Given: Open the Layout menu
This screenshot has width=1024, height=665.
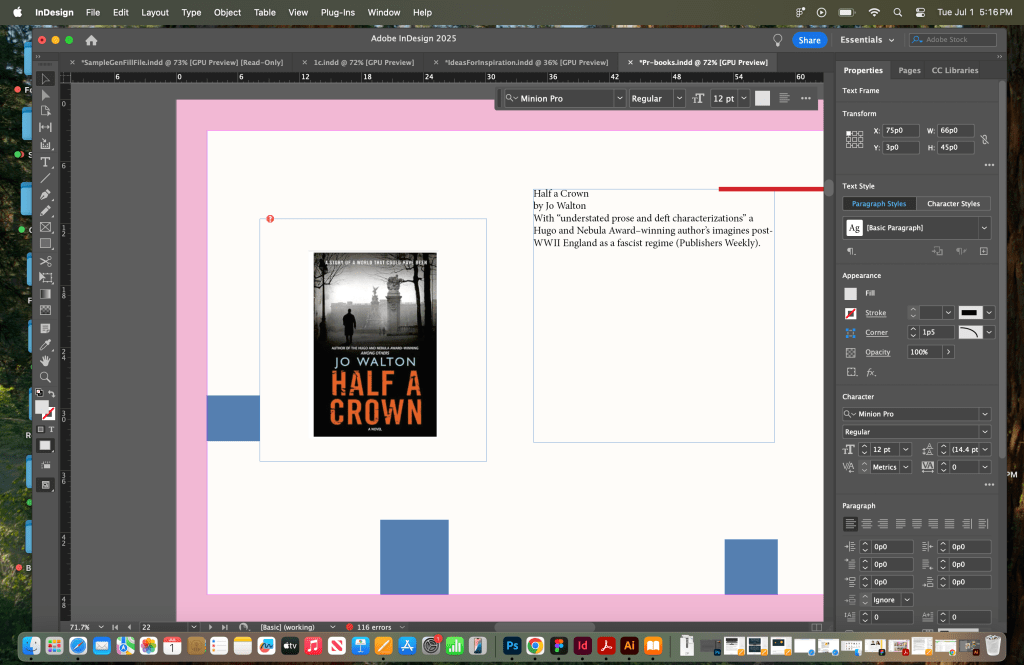Looking at the screenshot, I should click(155, 12).
